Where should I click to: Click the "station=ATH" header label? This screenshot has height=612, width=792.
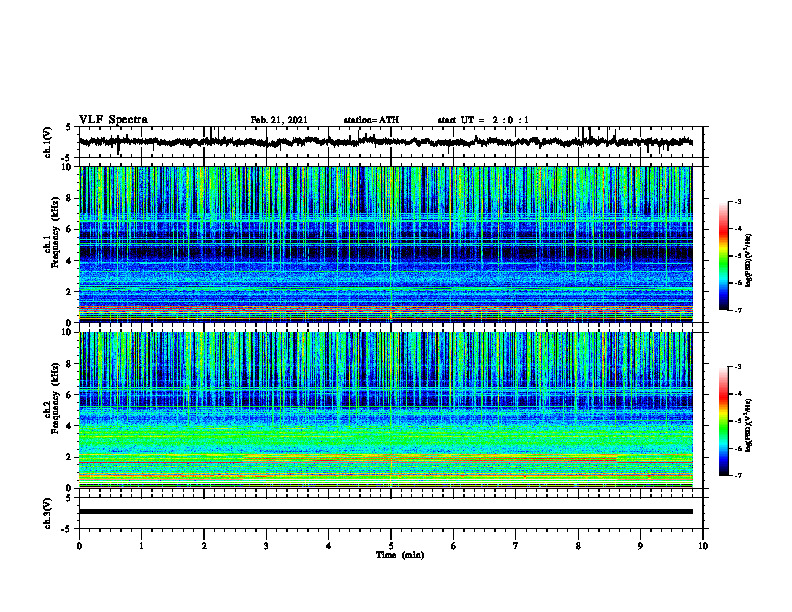[371, 120]
